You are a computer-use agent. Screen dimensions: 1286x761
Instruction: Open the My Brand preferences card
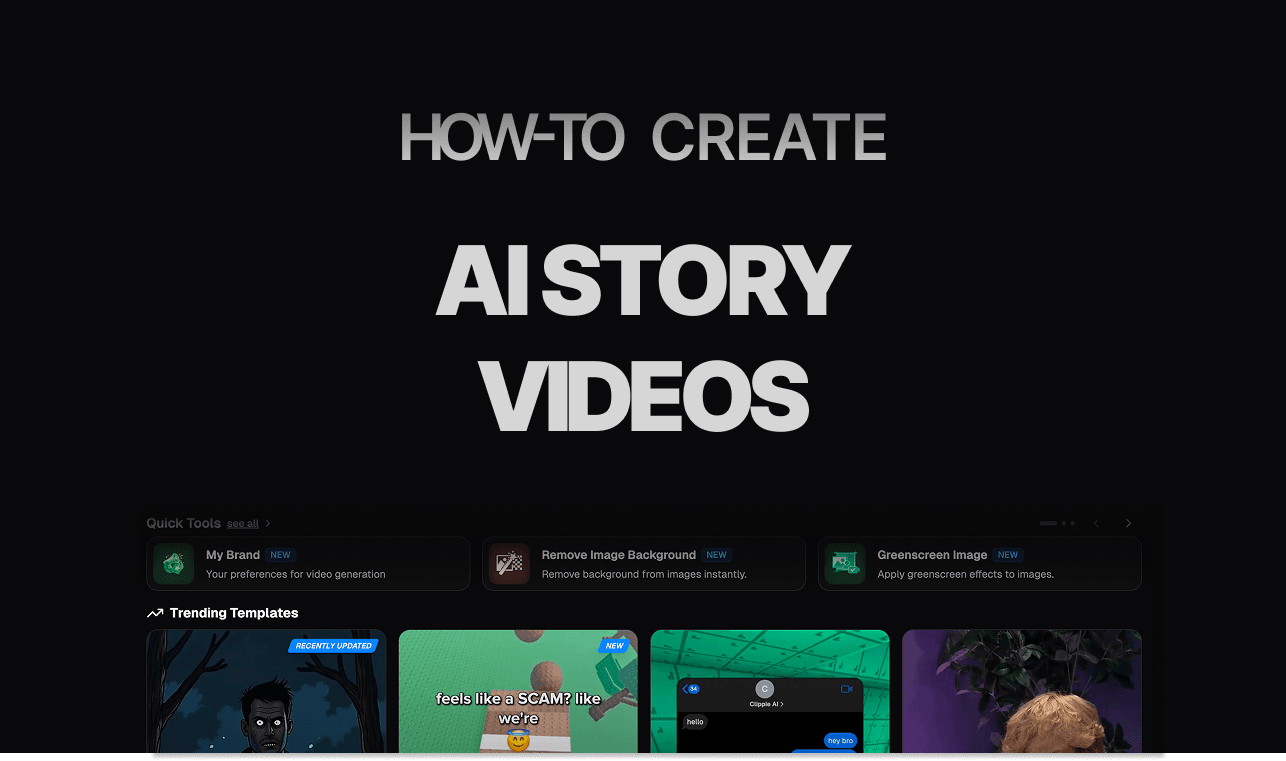[x=308, y=563]
